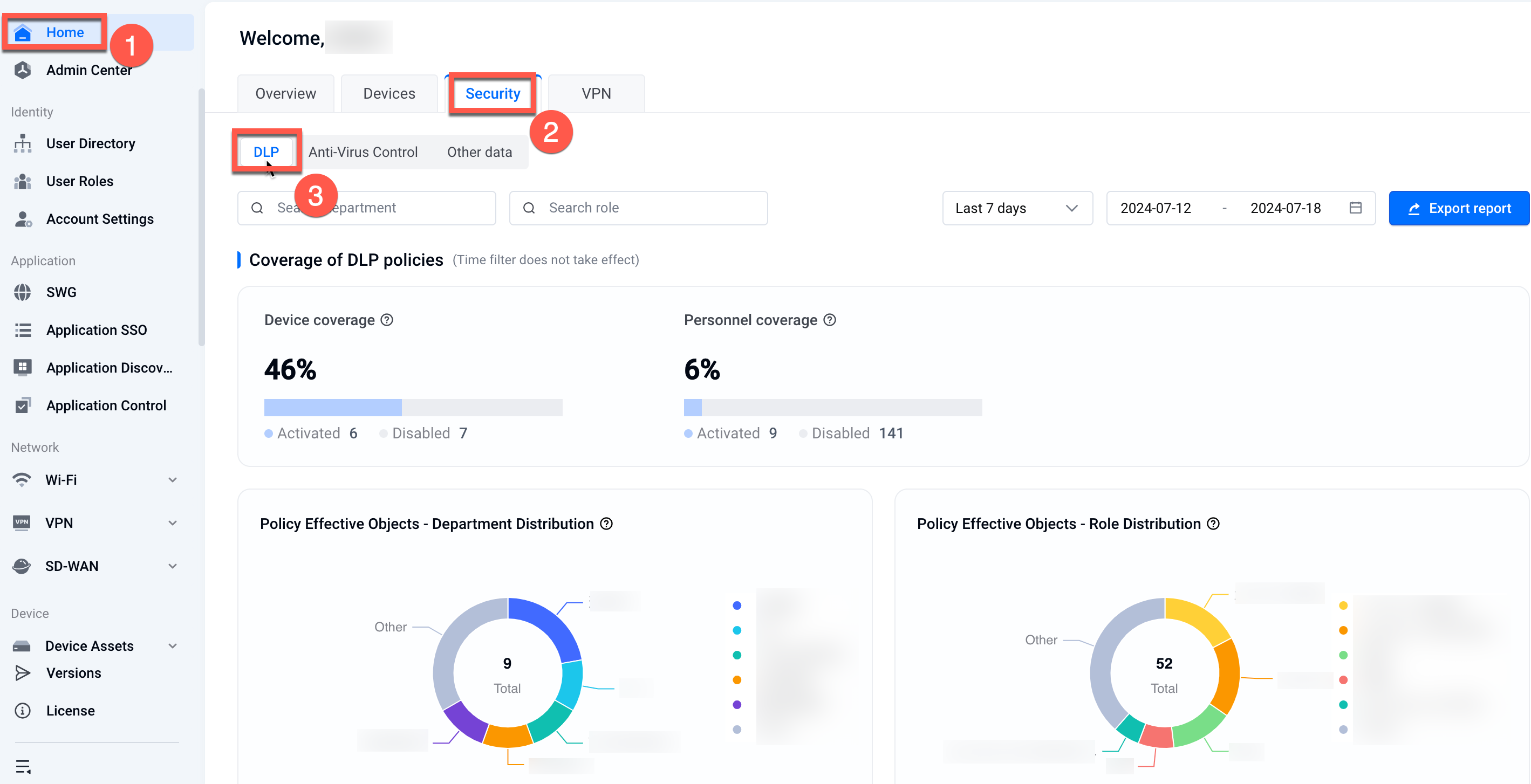This screenshot has width=1531, height=784.
Task: Switch to the Anti-Virus Control tab
Action: coord(363,151)
